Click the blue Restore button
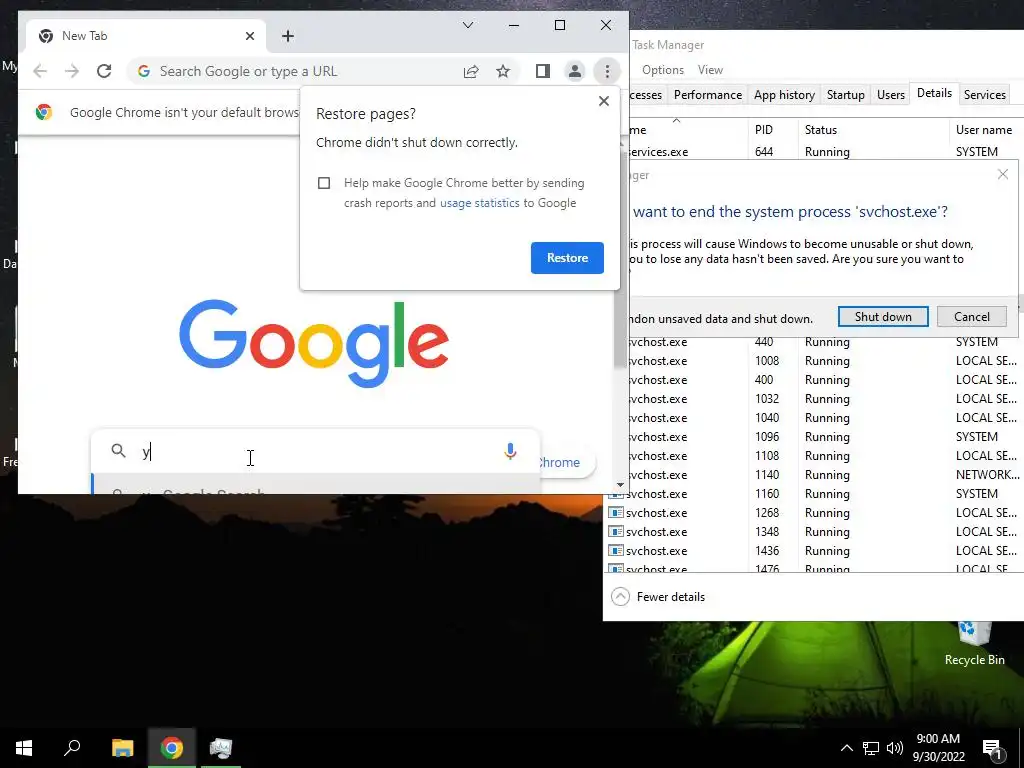 (x=567, y=258)
